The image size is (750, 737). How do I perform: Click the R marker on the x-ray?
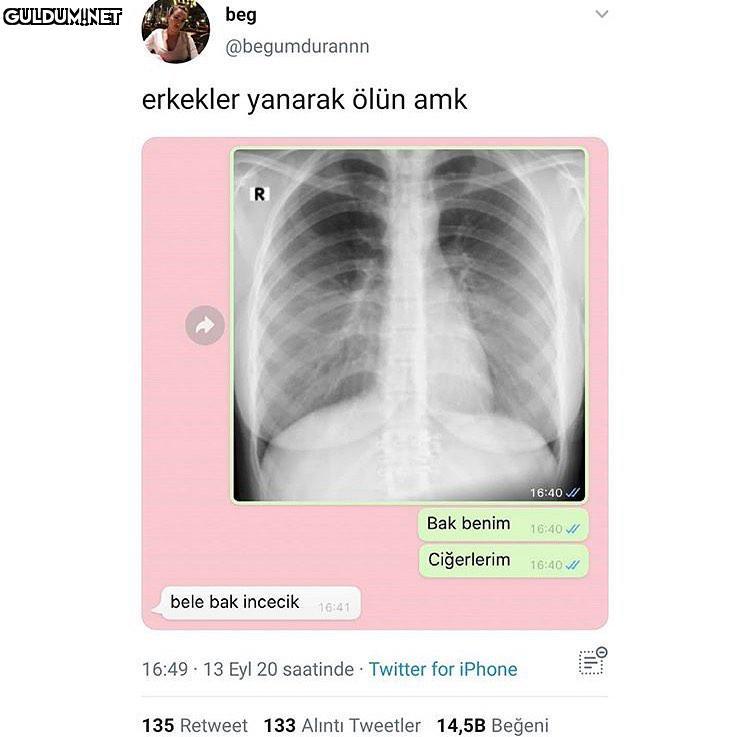click(x=259, y=194)
